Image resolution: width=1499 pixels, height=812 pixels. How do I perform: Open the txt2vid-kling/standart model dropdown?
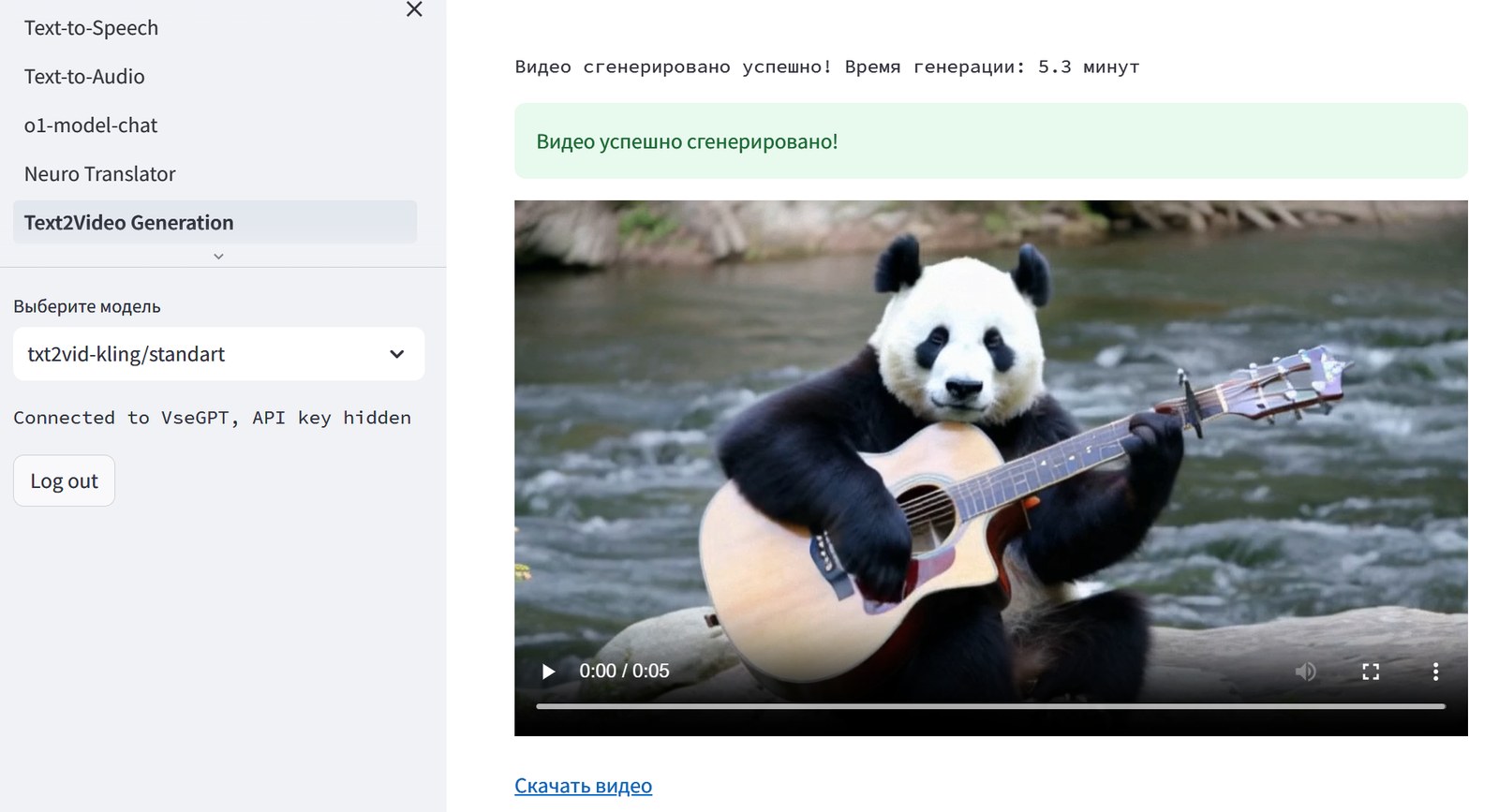click(218, 354)
